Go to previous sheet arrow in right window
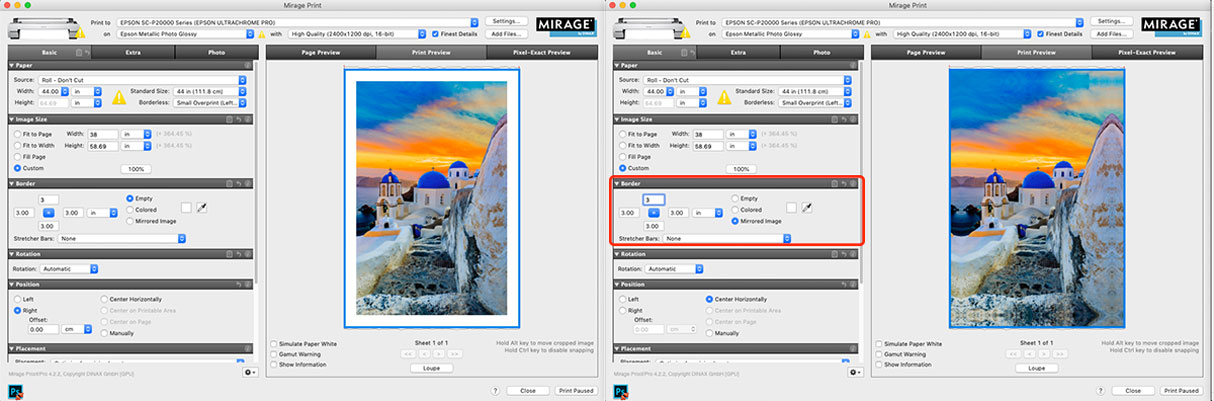Viewport: 1214px width, 401px height. click(1029, 353)
